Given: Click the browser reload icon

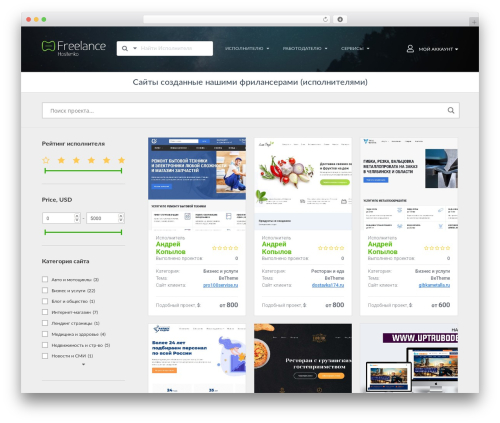Looking at the screenshot, I should pyautogui.click(x=325, y=19).
